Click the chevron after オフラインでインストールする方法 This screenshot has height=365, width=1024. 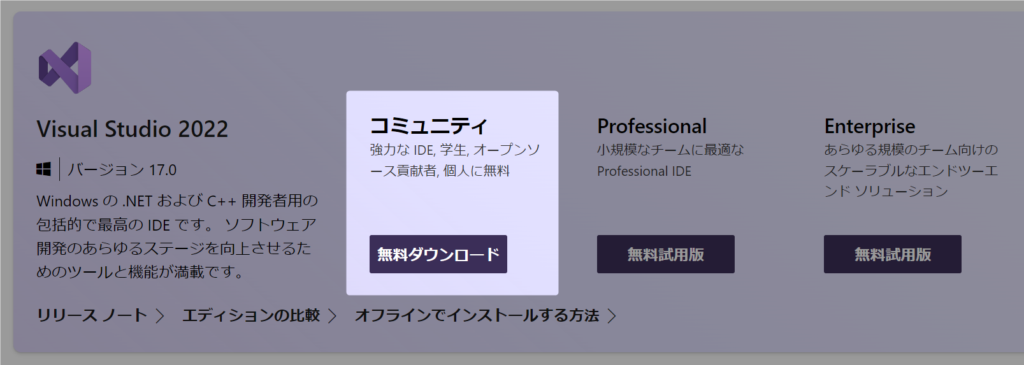point(611,317)
